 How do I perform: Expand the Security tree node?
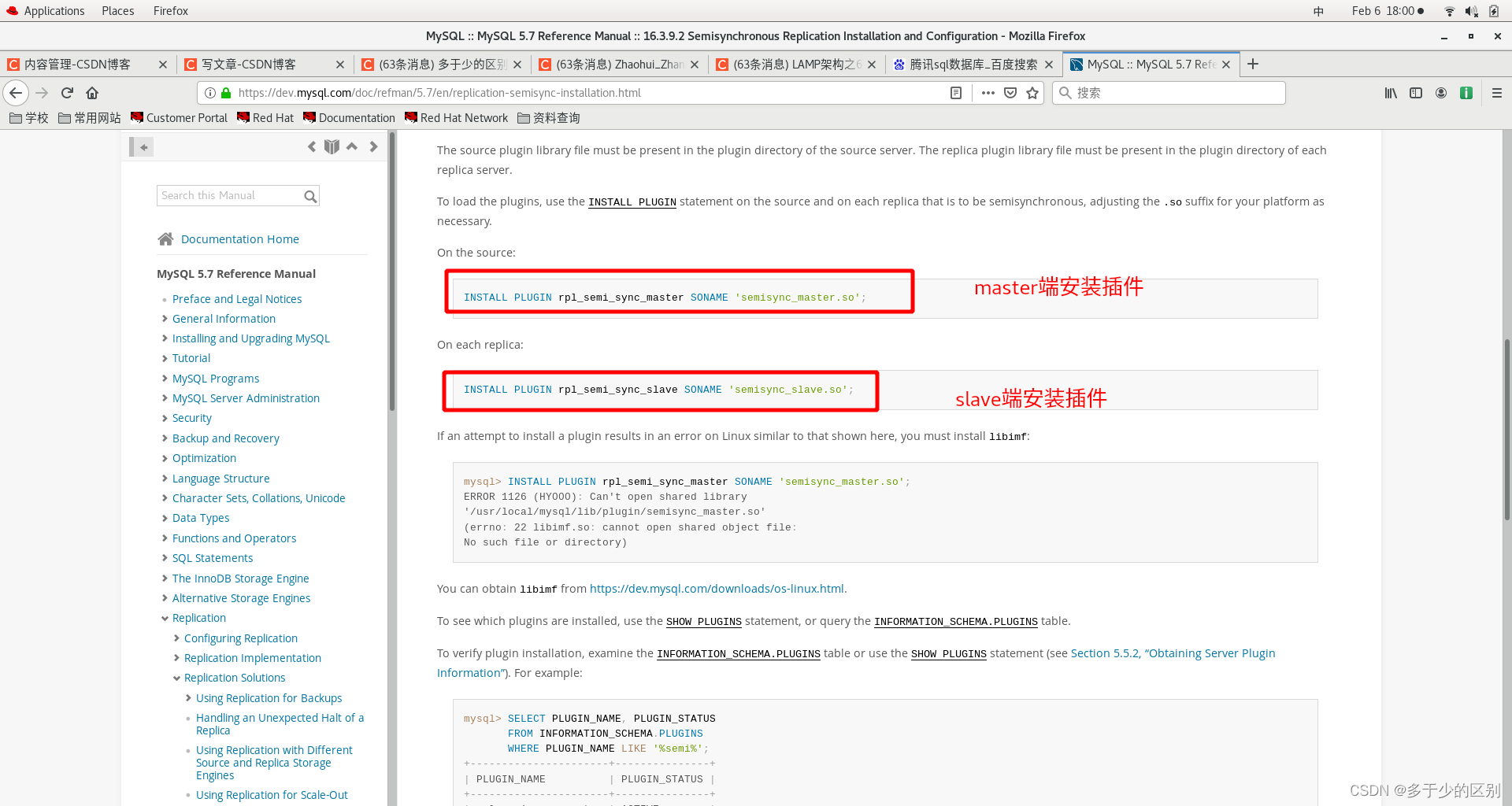(x=165, y=418)
